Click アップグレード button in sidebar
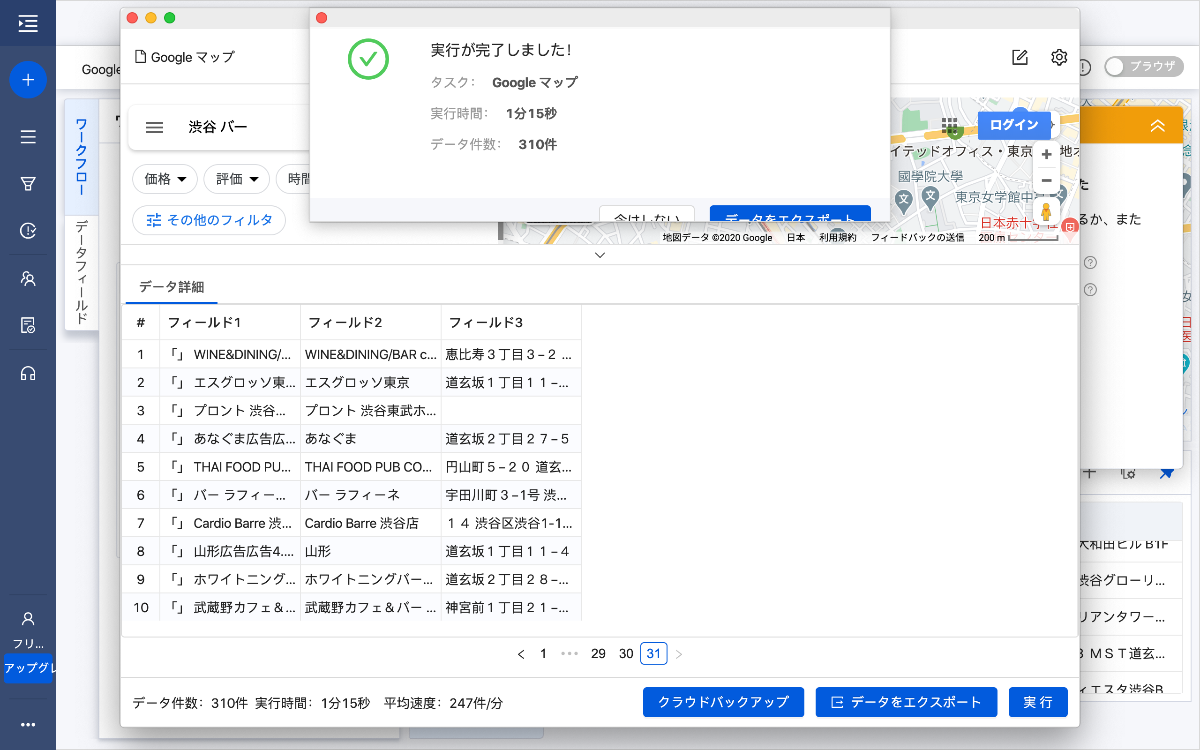The height and width of the screenshot is (750, 1200). point(28,668)
